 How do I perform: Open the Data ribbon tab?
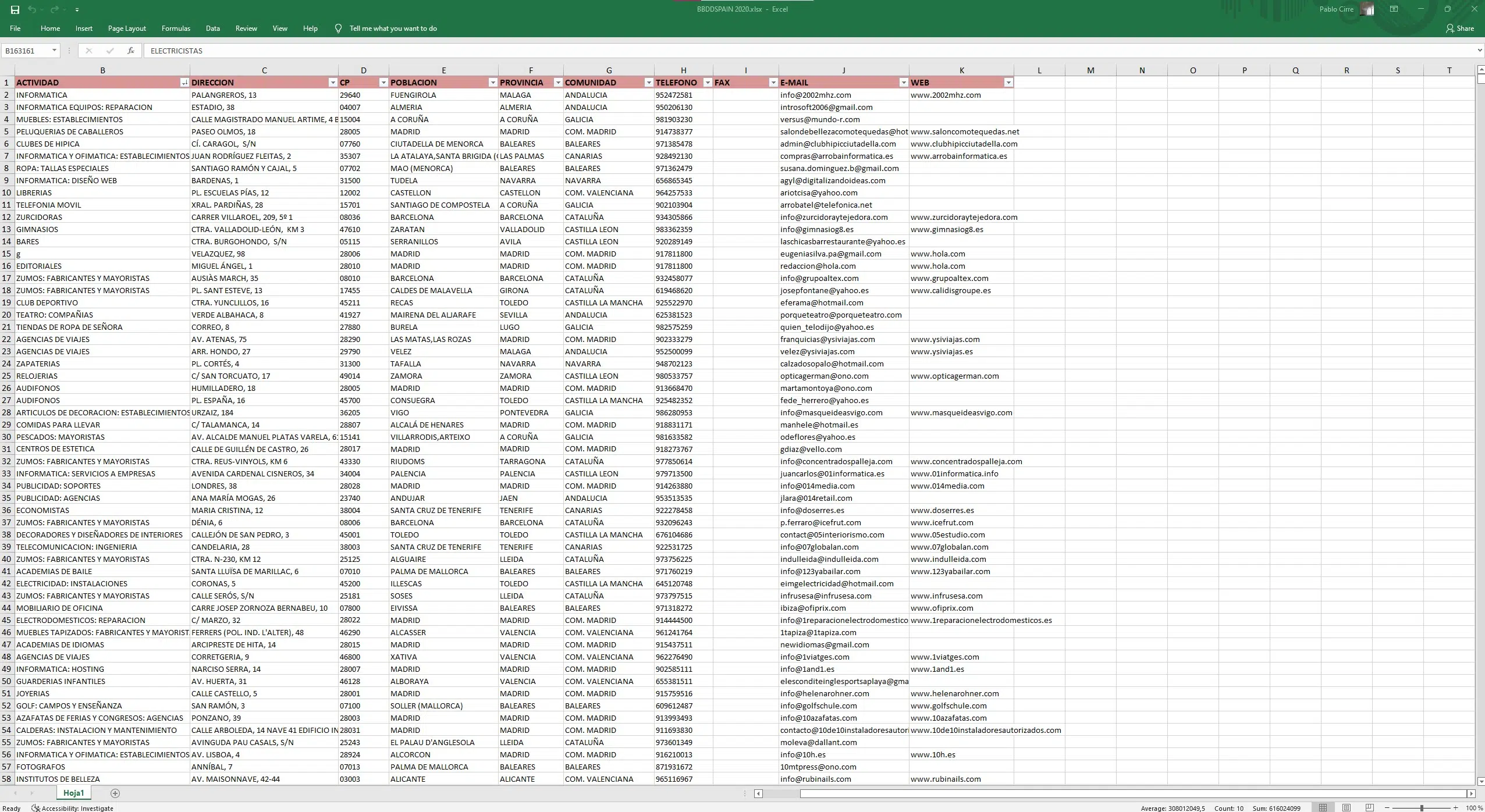coord(213,29)
